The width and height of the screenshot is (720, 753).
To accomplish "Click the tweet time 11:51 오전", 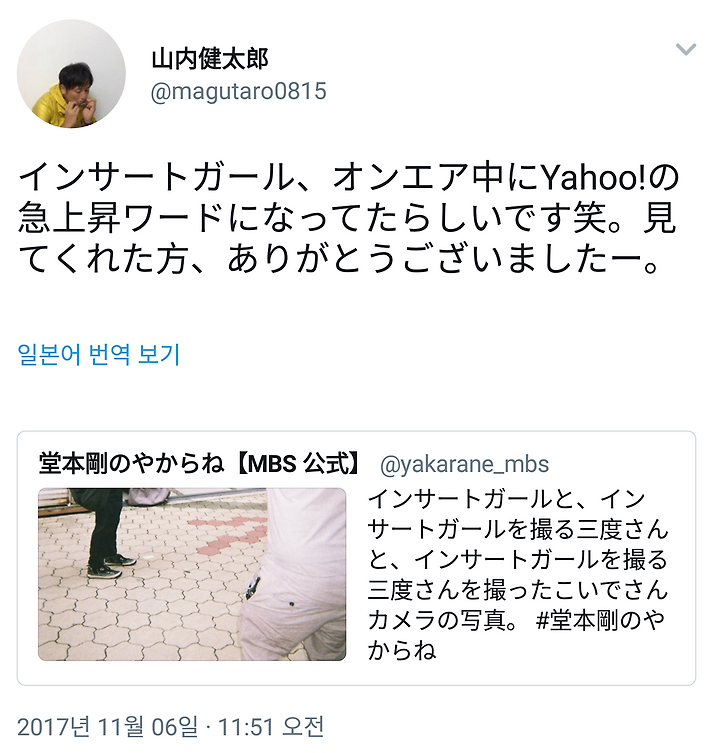I will [271, 727].
